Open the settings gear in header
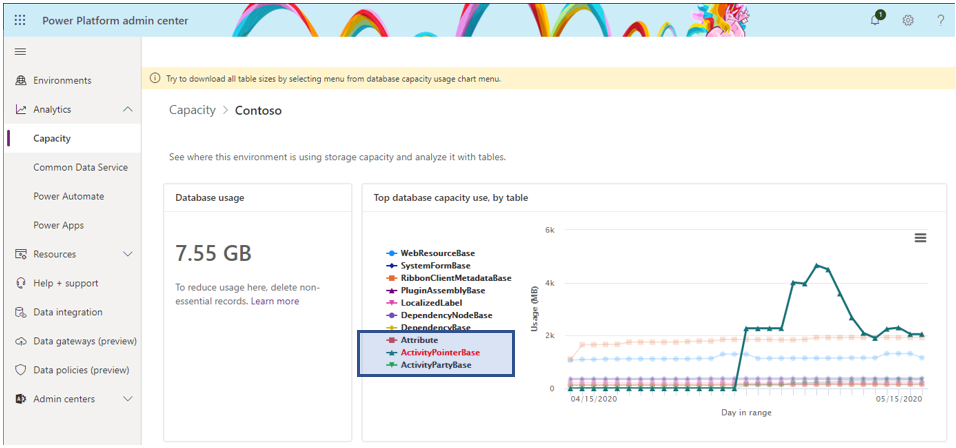Image resolution: width=956 pixels, height=448 pixels. [908, 20]
